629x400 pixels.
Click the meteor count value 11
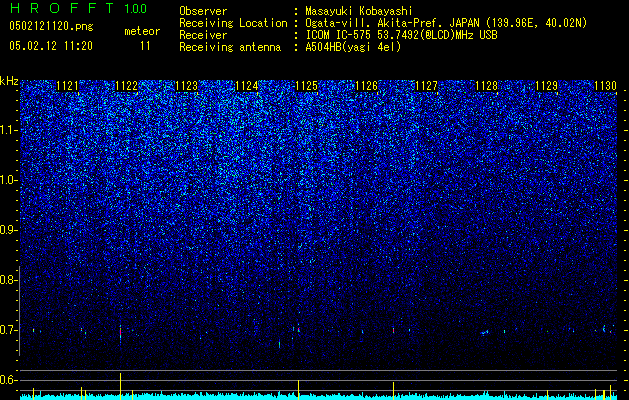pyautogui.click(x=145, y=46)
